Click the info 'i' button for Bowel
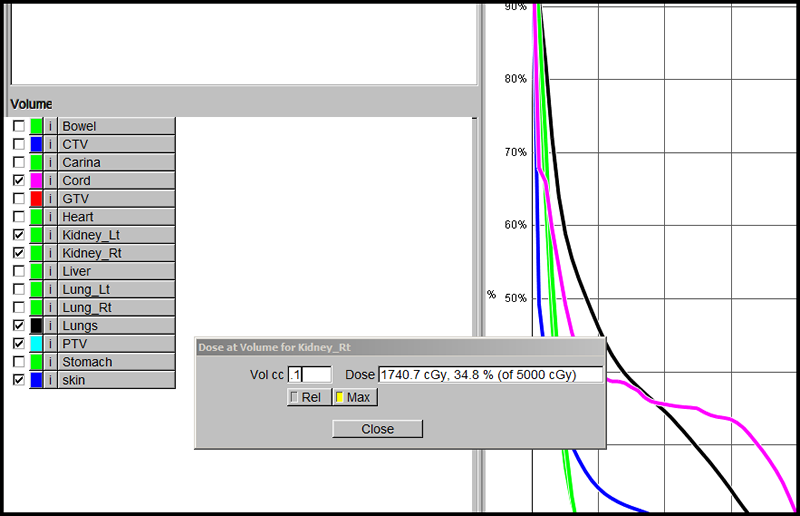Screen dimensions: 800x516 51,127
